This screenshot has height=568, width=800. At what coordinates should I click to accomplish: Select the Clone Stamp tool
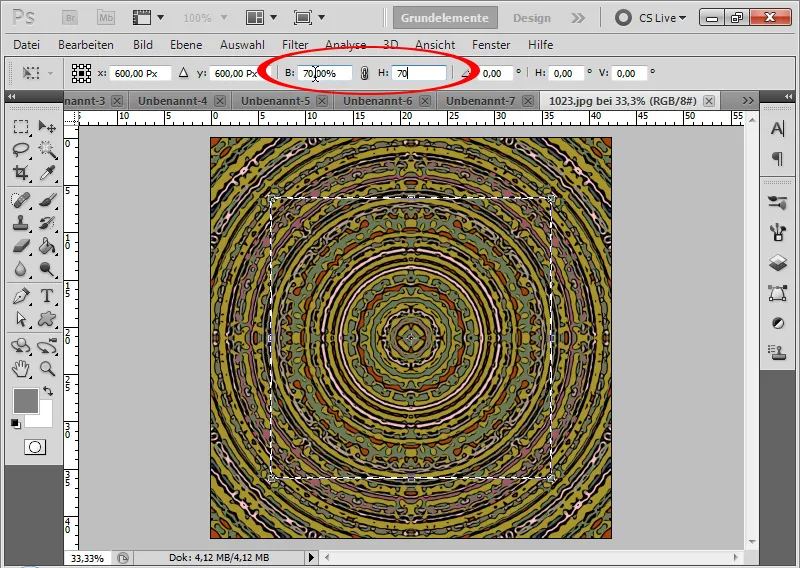coord(21,223)
